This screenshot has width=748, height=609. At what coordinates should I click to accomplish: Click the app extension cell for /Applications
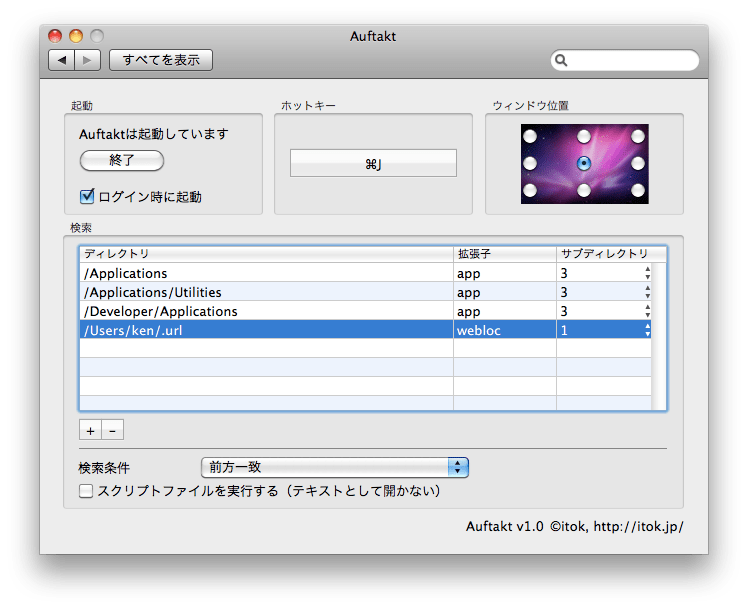coord(505,273)
